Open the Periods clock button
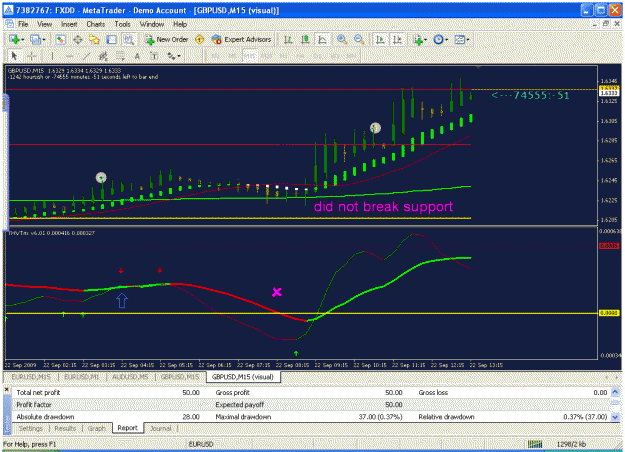Viewport: 625px width, 452px height. tap(438, 39)
